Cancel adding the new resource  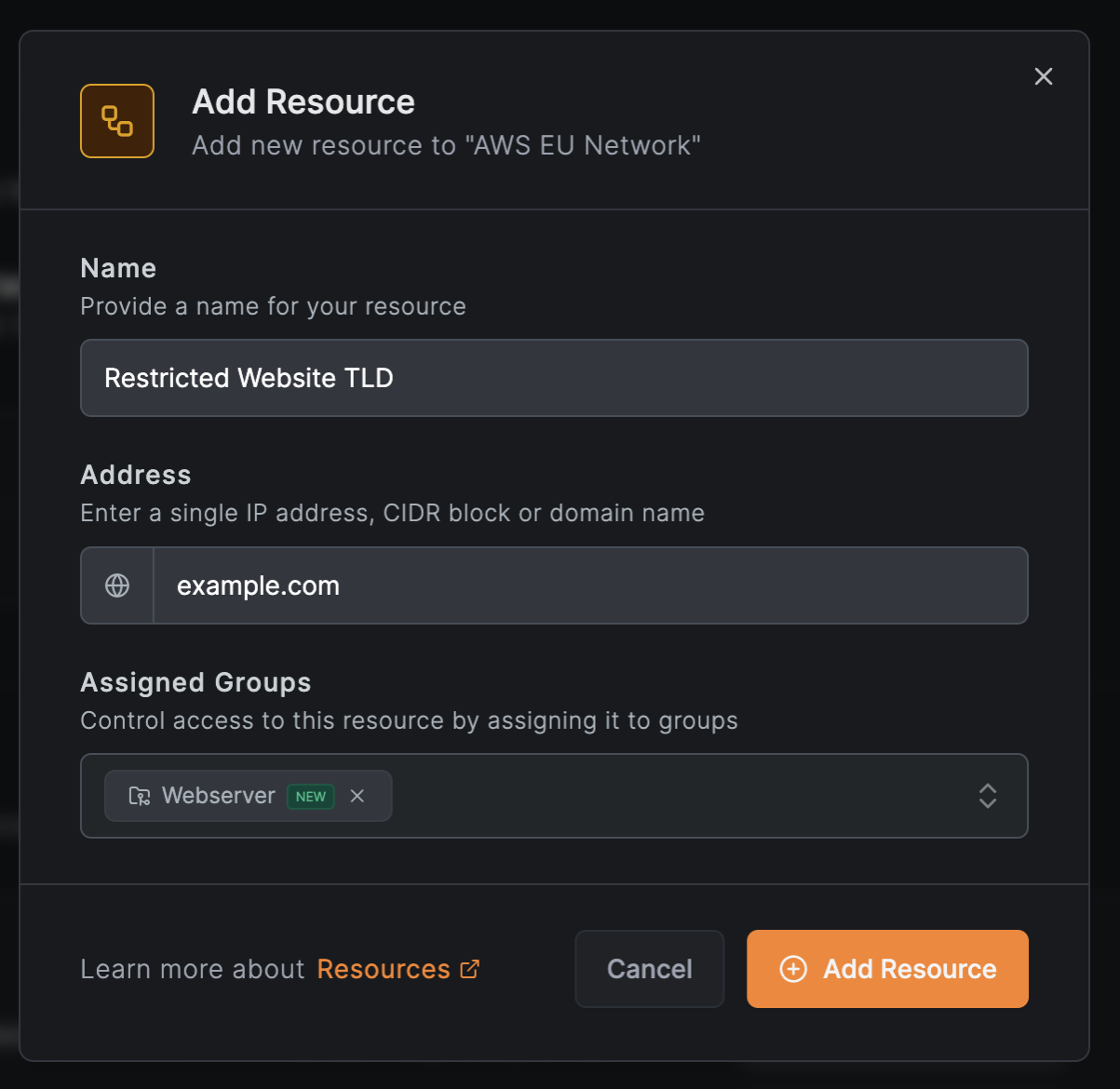coord(649,969)
